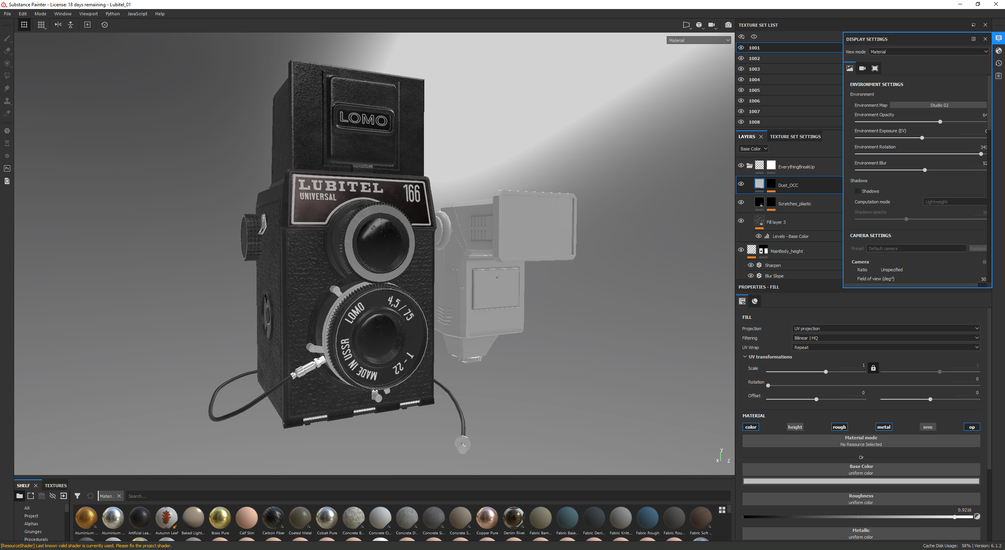Click the plus-in-square icon in top toolbar

(87, 25)
